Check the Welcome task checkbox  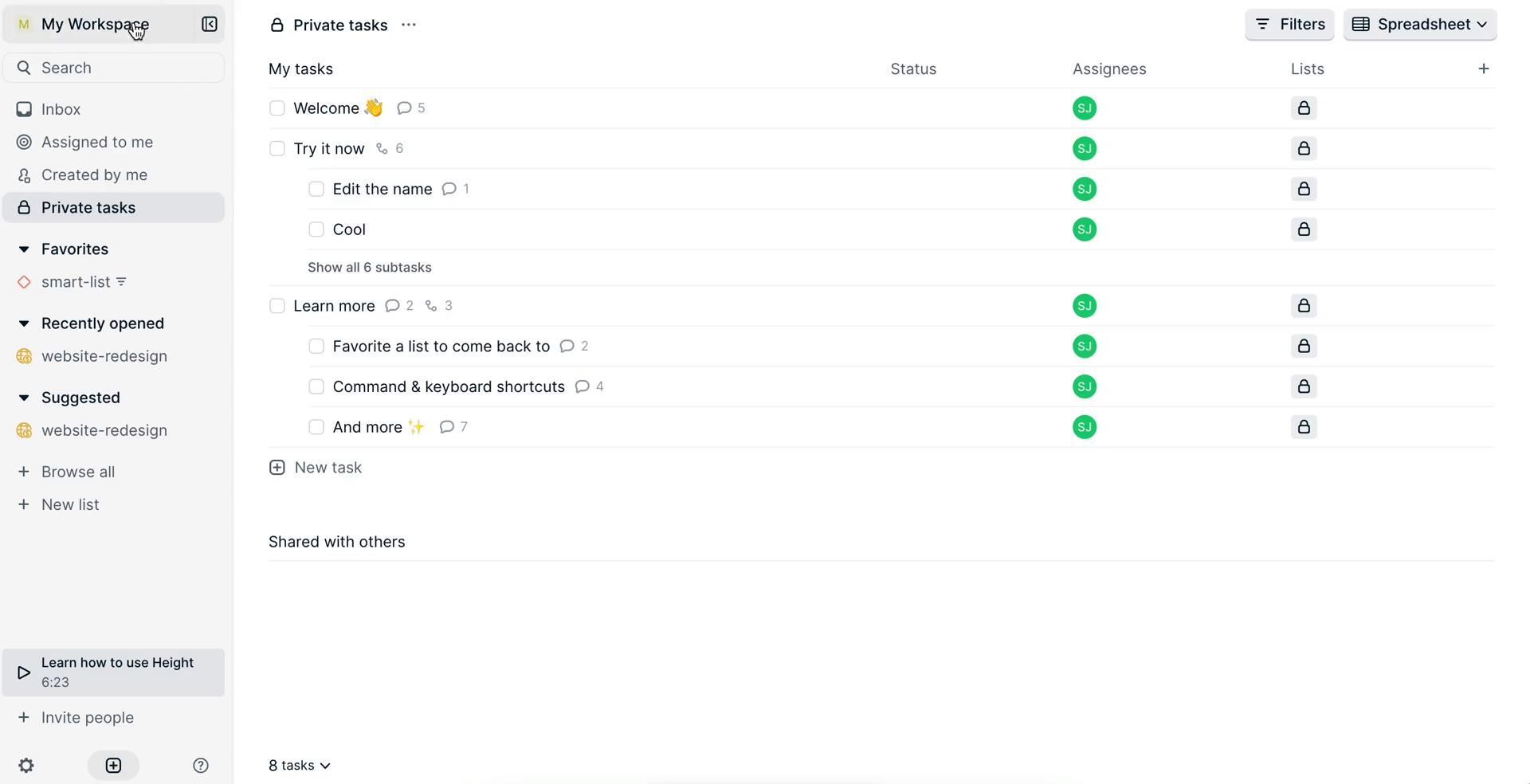tap(277, 108)
